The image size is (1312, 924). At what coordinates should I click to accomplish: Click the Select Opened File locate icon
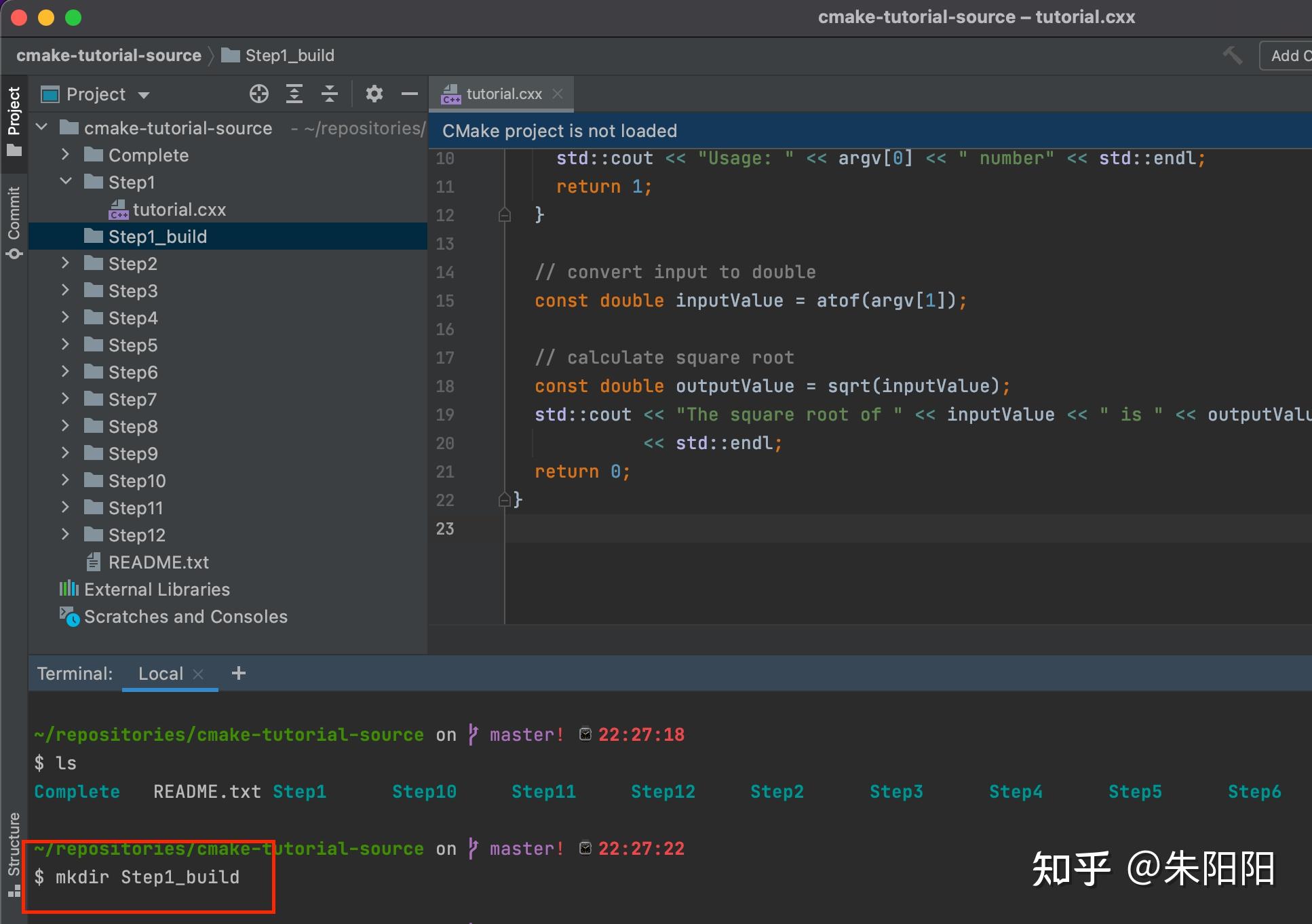point(258,94)
